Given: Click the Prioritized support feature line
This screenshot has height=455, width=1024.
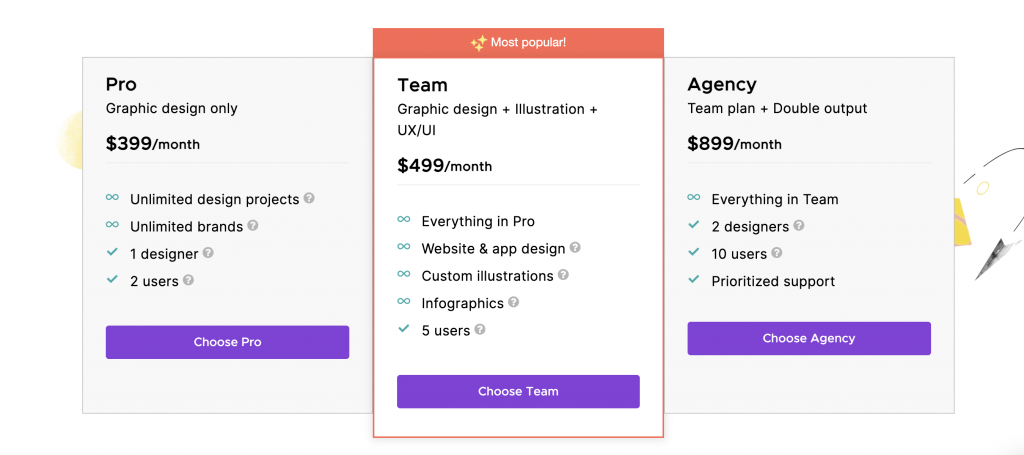Looking at the screenshot, I should tap(773, 281).
